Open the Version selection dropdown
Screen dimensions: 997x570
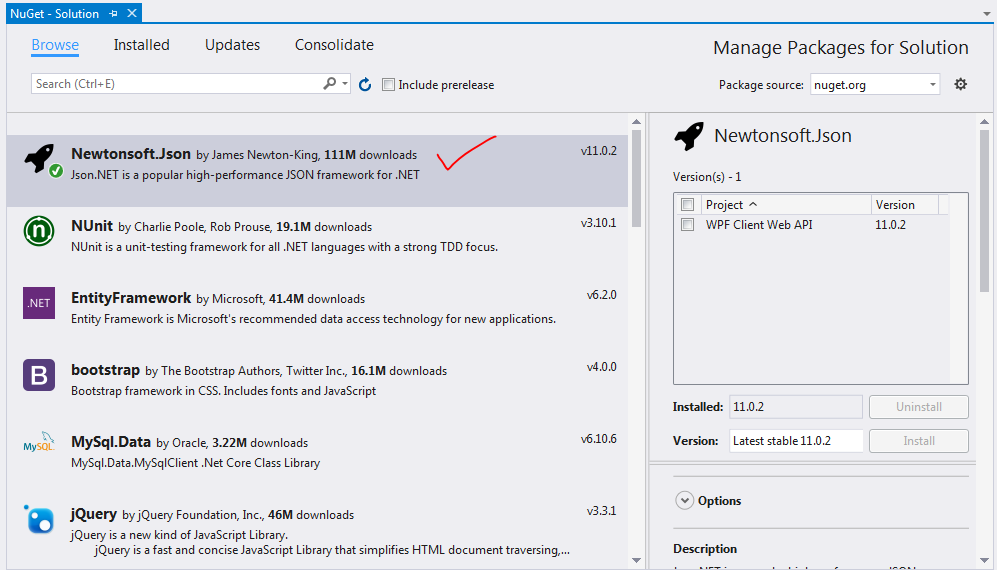pos(796,441)
